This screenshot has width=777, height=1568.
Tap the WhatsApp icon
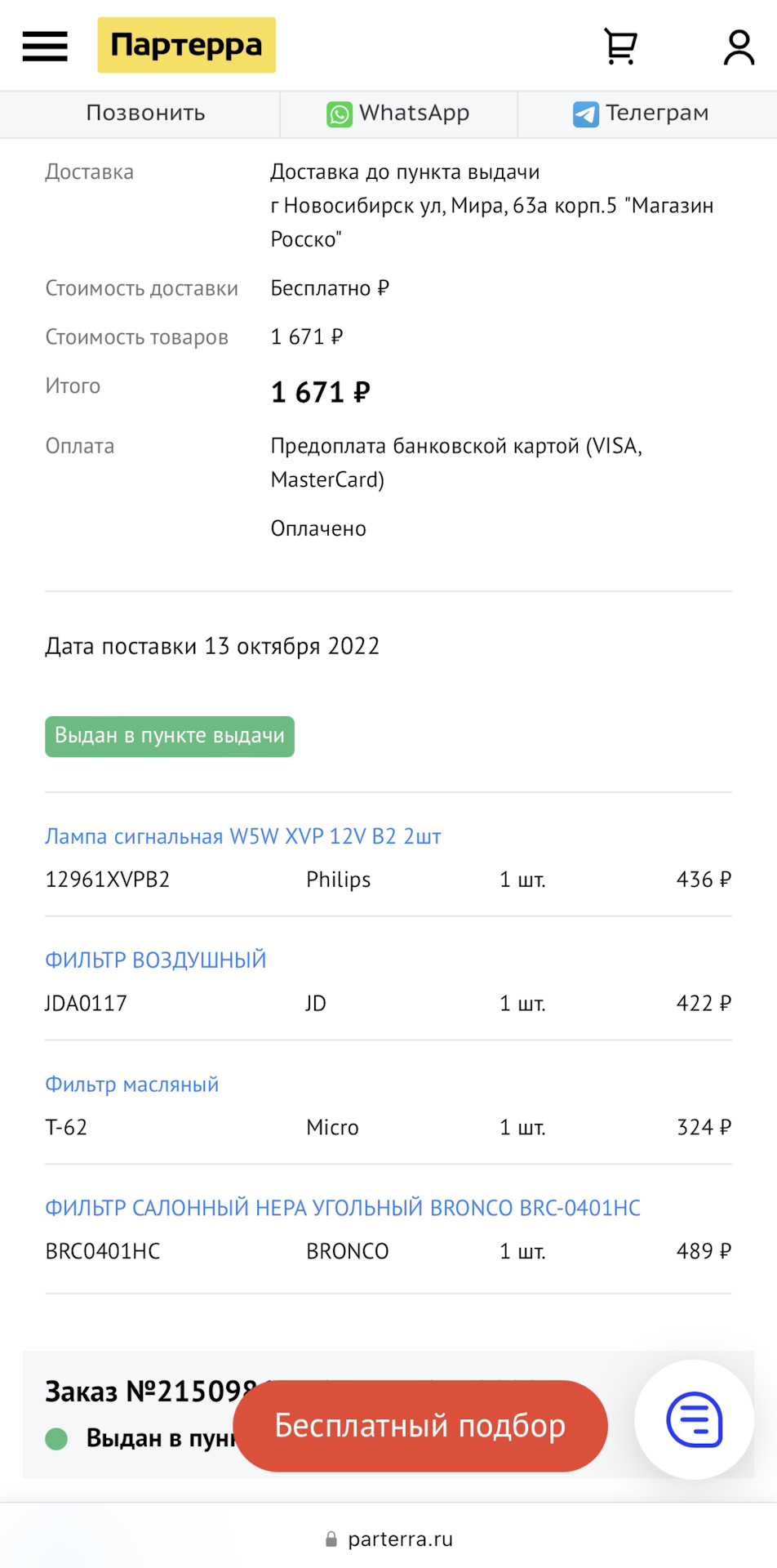point(340,114)
